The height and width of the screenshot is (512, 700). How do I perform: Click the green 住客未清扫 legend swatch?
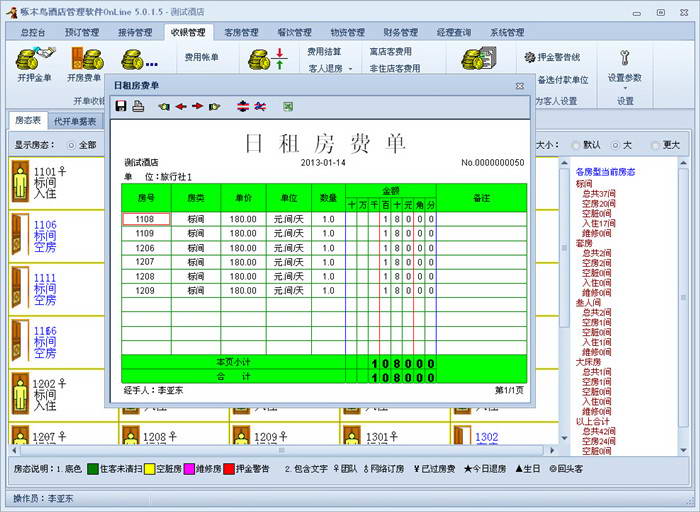pyautogui.click(x=92, y=469)
